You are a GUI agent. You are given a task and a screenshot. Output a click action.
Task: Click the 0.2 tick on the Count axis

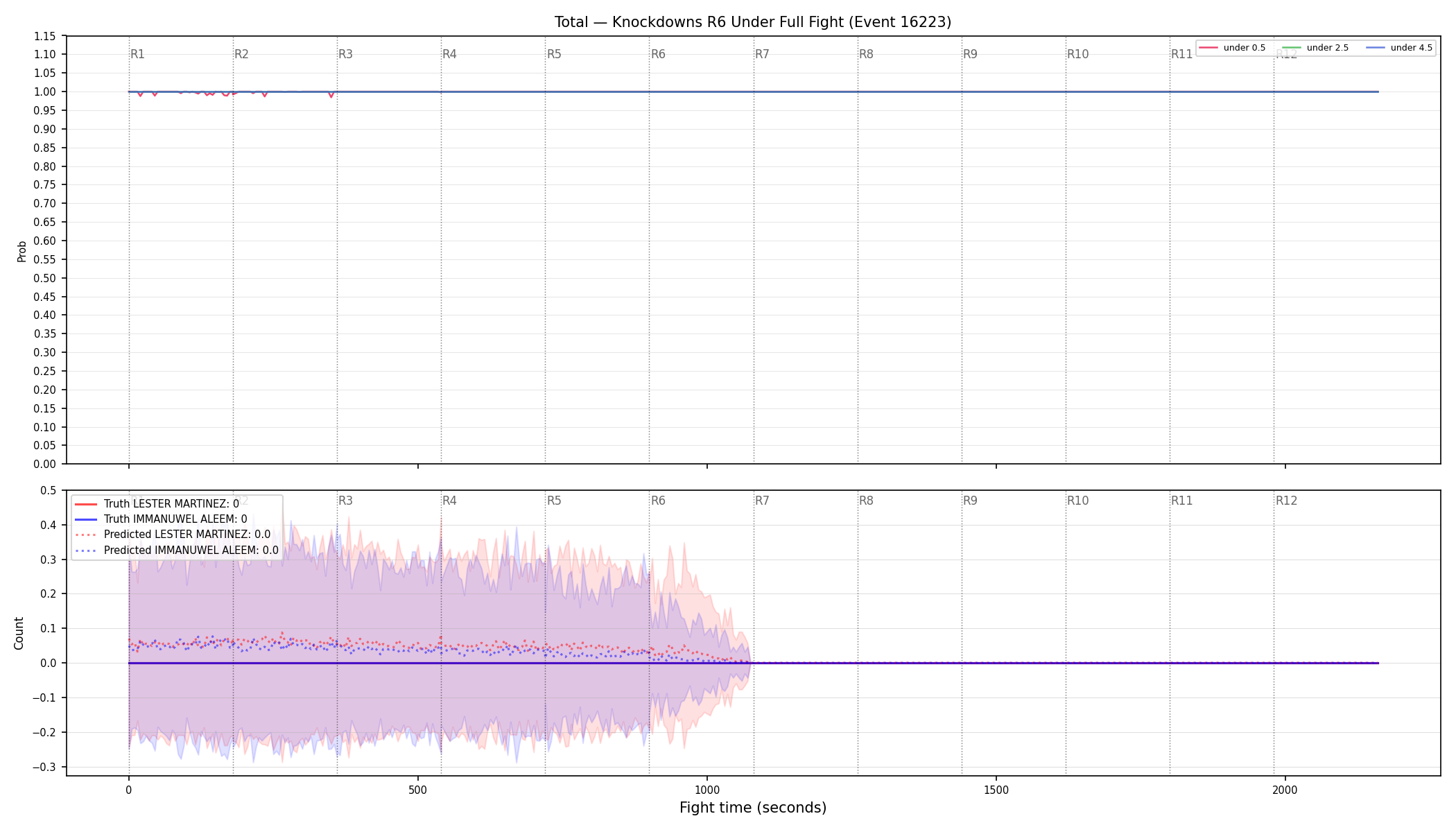[x=49, y=594]
